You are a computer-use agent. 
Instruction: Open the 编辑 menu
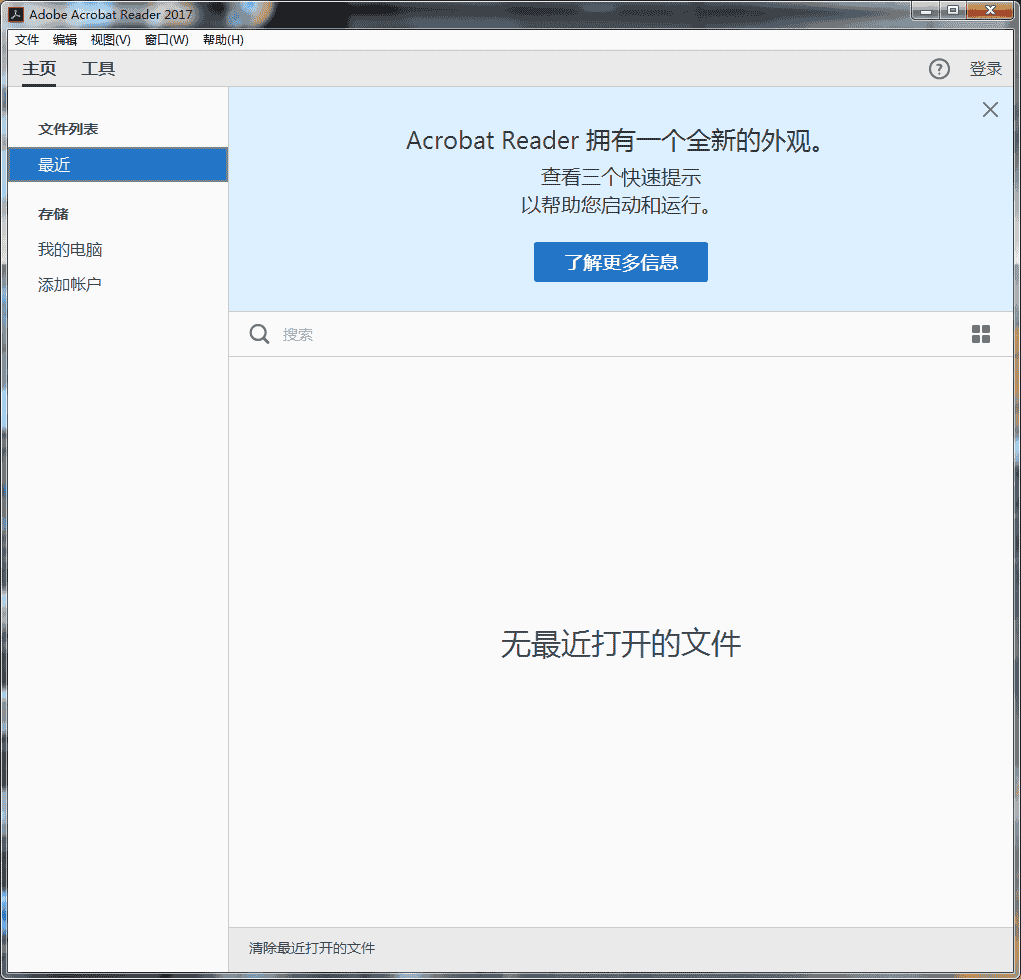[65, 40]
